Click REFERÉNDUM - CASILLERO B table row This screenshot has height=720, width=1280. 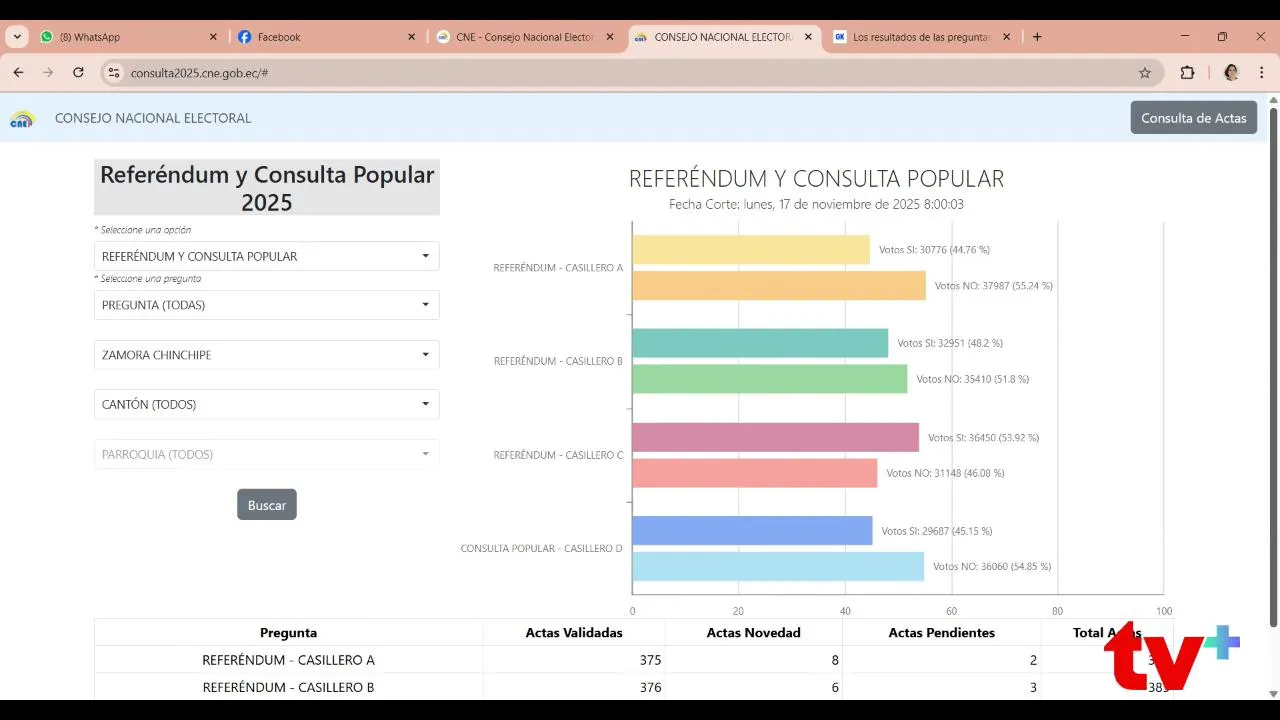(634, 687)
